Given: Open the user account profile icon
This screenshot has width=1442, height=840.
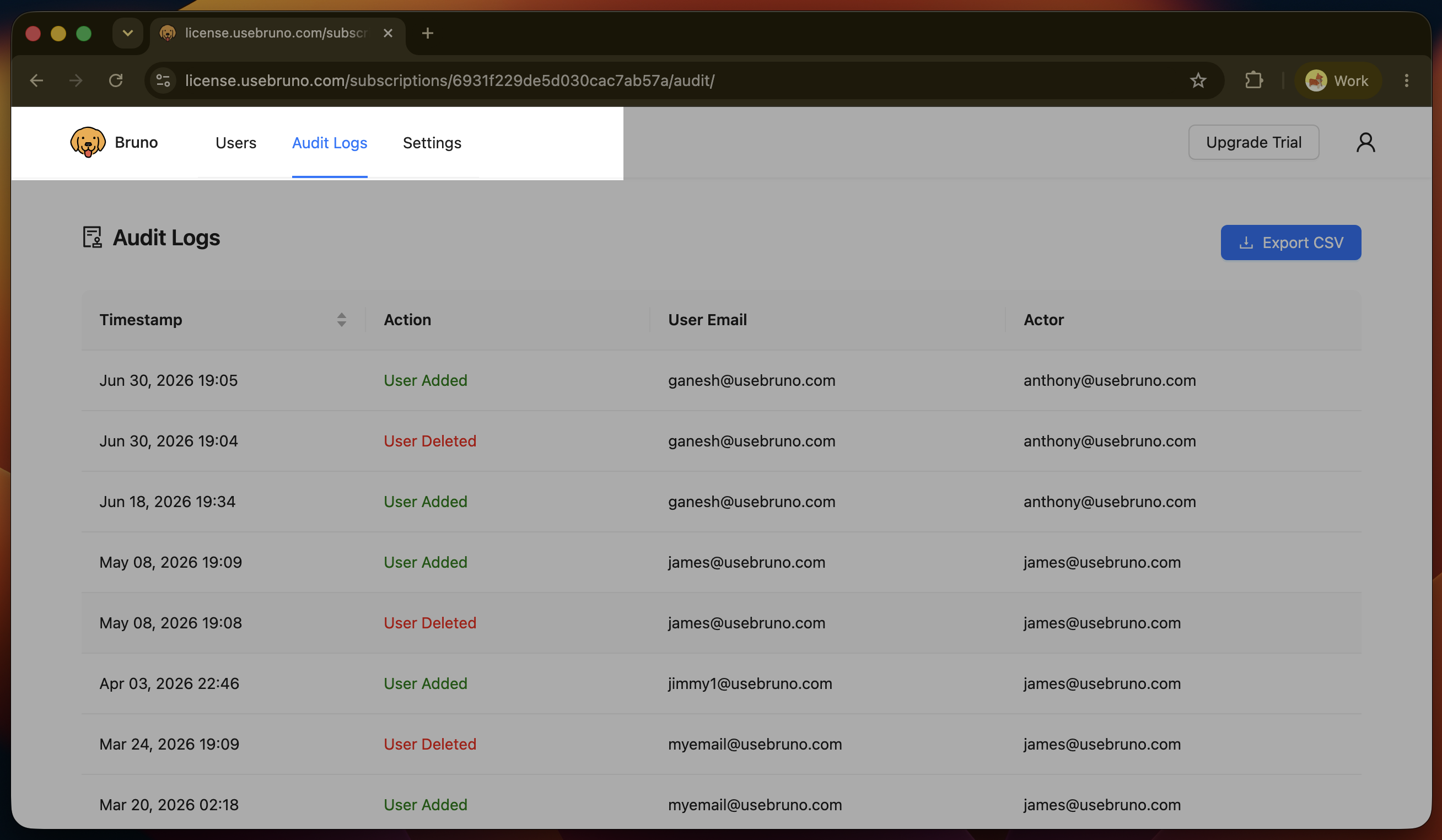Looking at the screenshot, I should [1365, 142].
